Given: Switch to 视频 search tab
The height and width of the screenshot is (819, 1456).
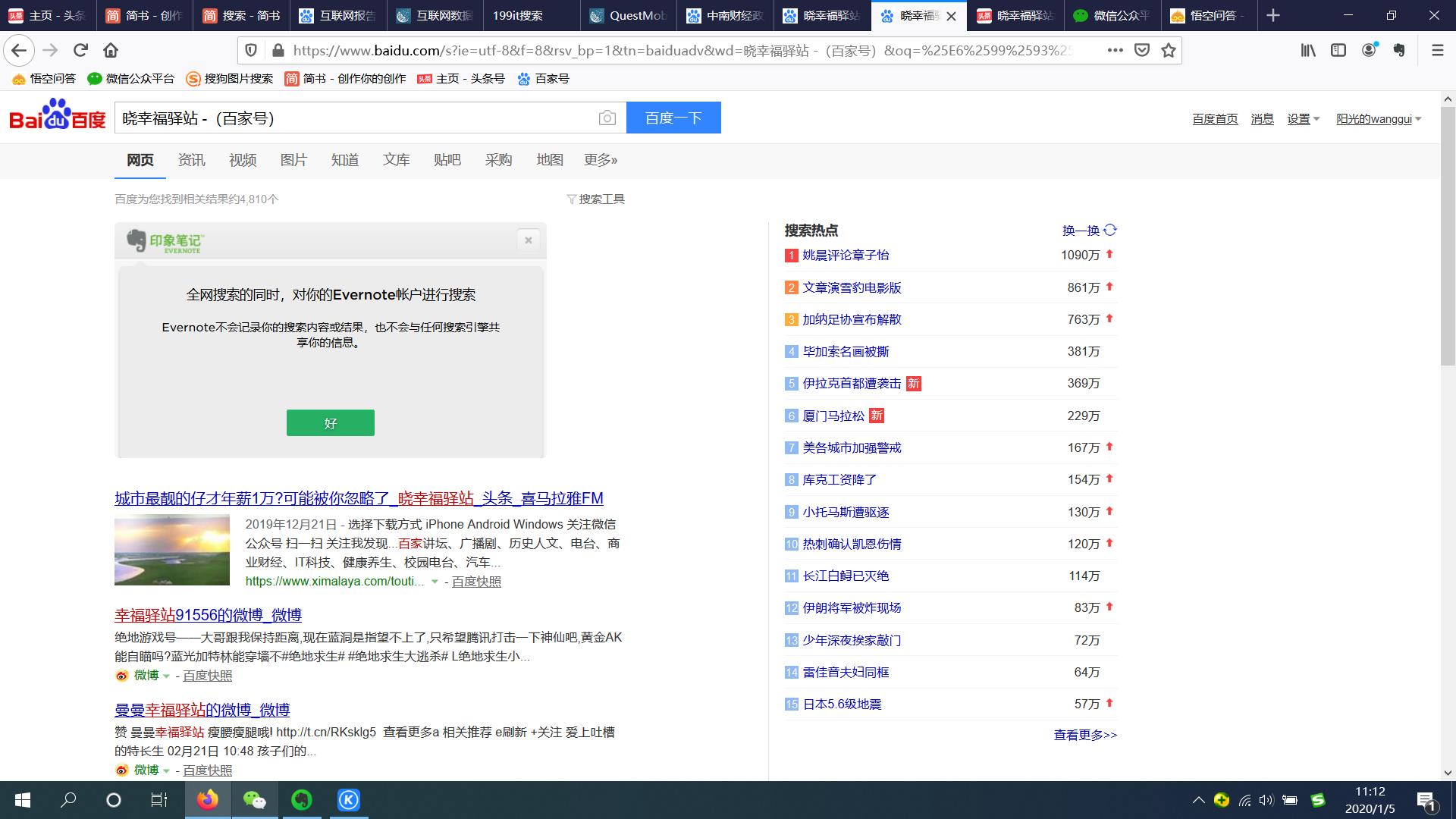Looking at the screenshot, I should pyautogui.click(x=243, y=160).
